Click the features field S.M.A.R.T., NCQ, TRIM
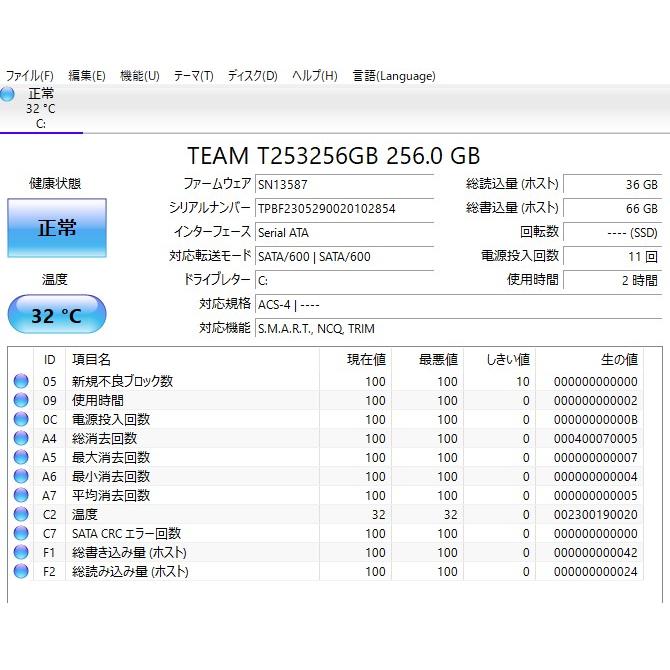 [458, 329]
